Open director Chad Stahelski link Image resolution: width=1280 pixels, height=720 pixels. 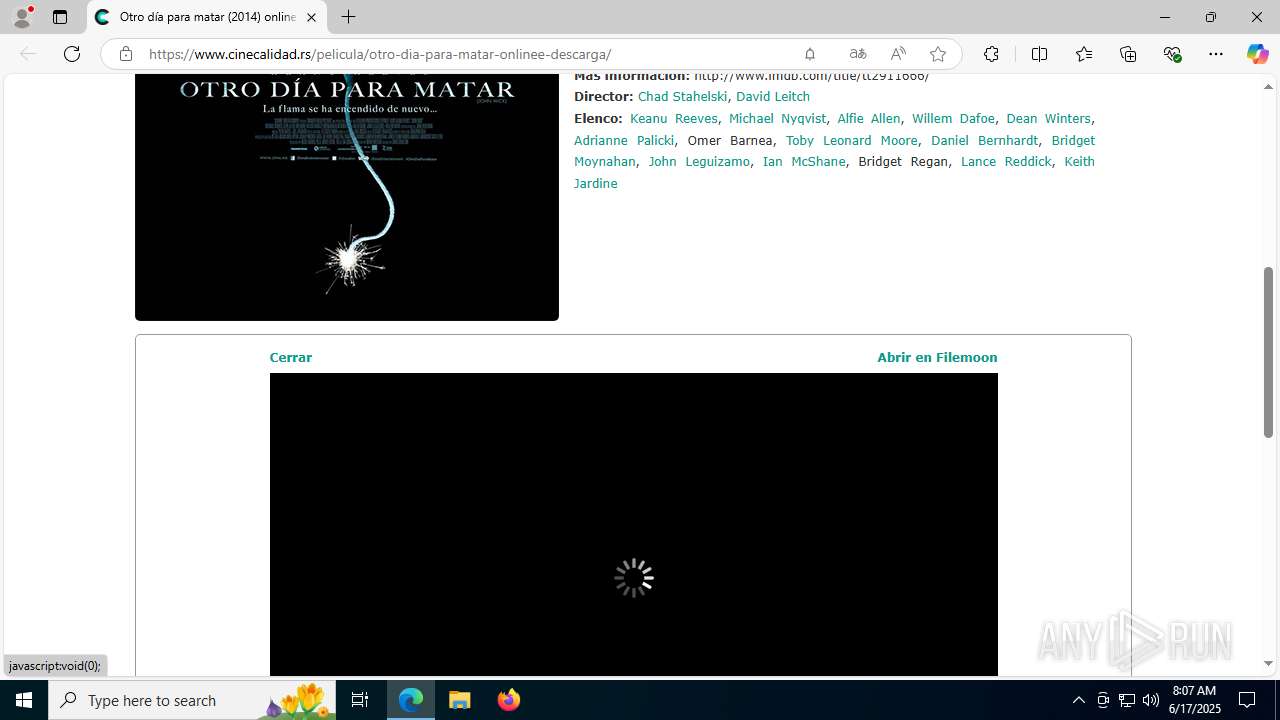click(682, 97)
